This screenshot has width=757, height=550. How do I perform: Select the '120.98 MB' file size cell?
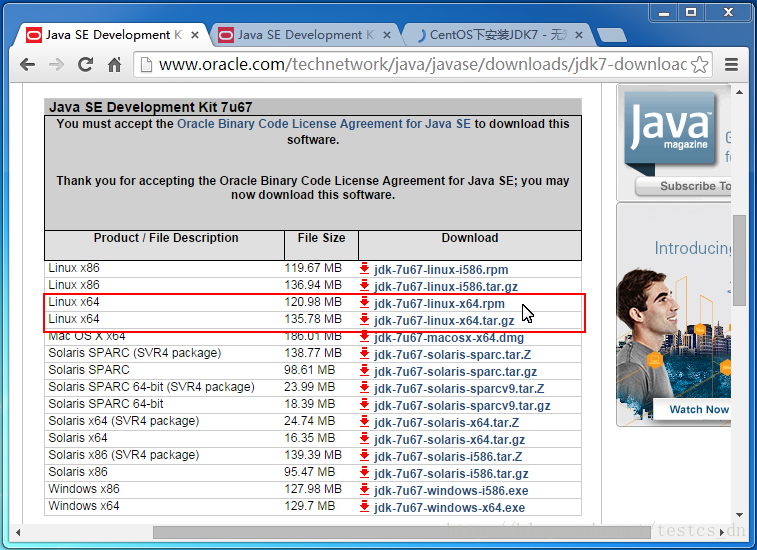pyautogui.click(x=313, y=302)
